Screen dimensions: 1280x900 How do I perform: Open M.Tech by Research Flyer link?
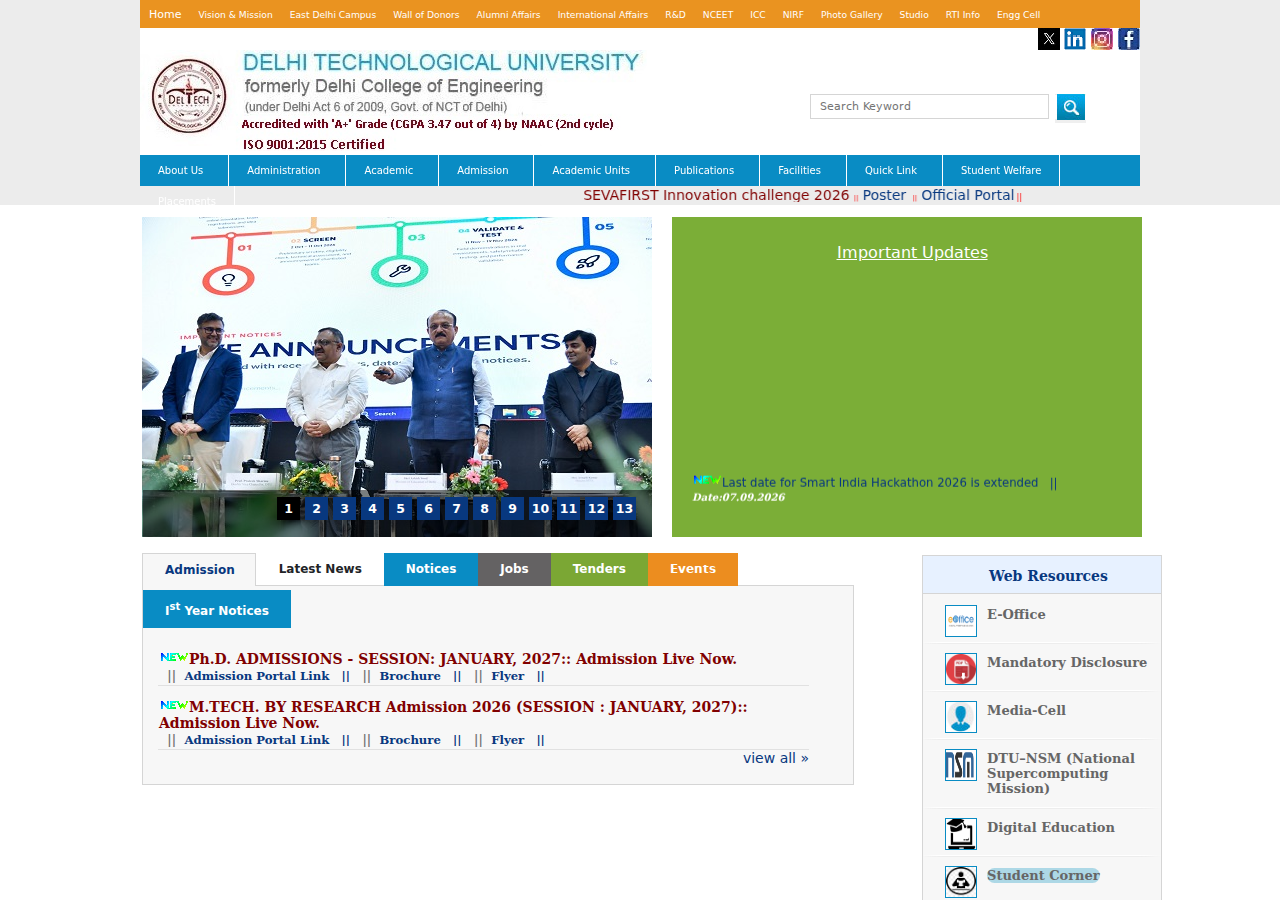coord(508,740)
